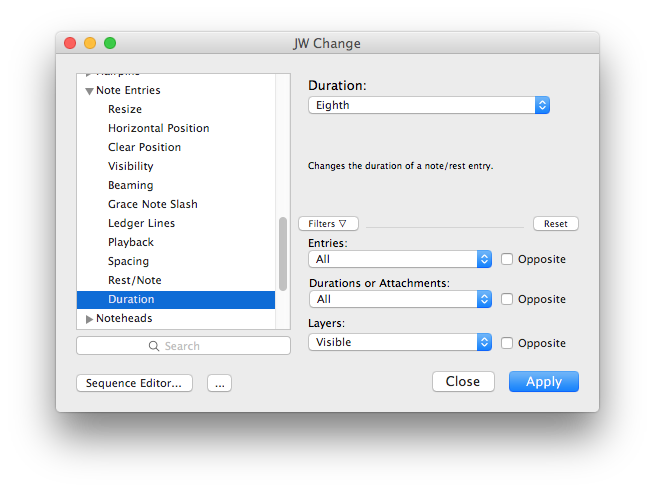The image size is (655, 492).
Task: Select Resize in the Note Entries list
Action: [x=125, y=109]
